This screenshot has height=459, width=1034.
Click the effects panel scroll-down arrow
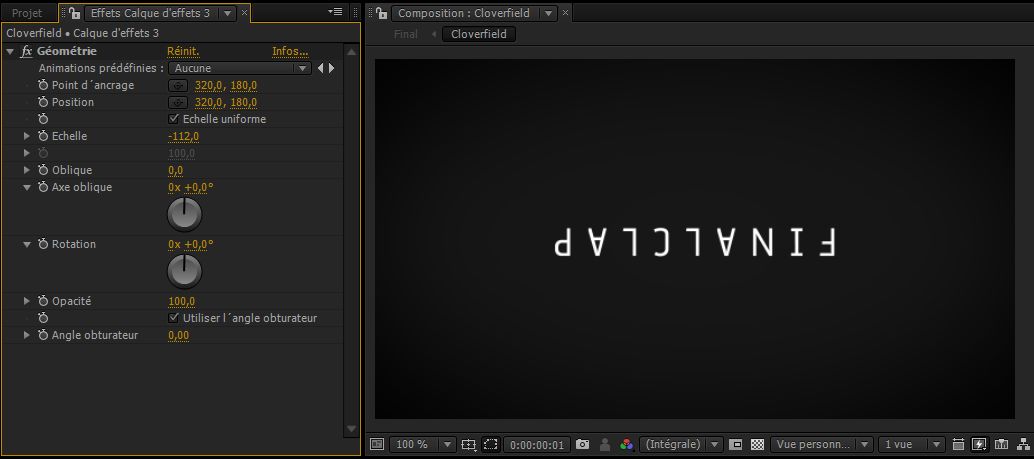[x=351, y=429]
